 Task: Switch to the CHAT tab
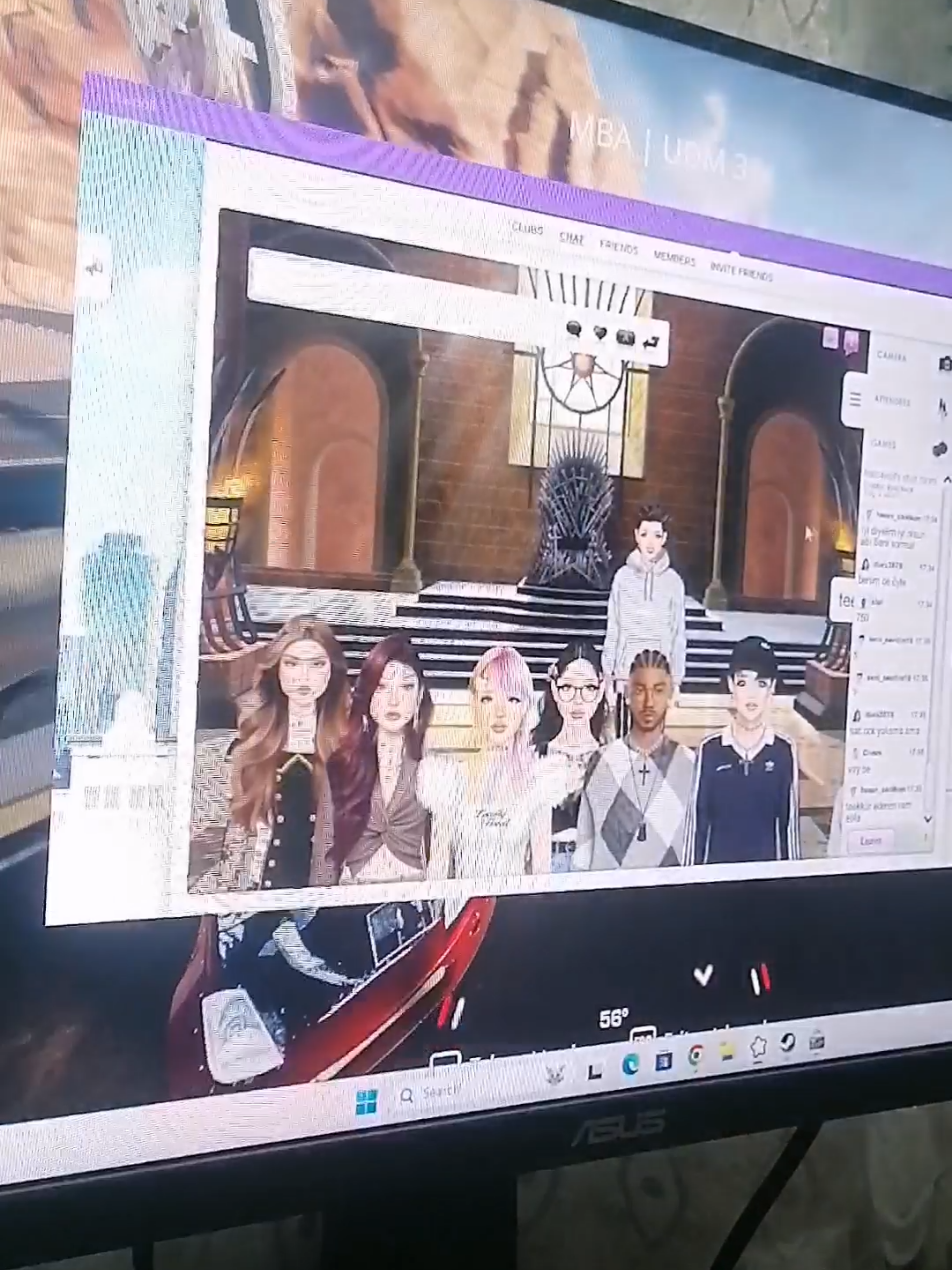(571, 238)
